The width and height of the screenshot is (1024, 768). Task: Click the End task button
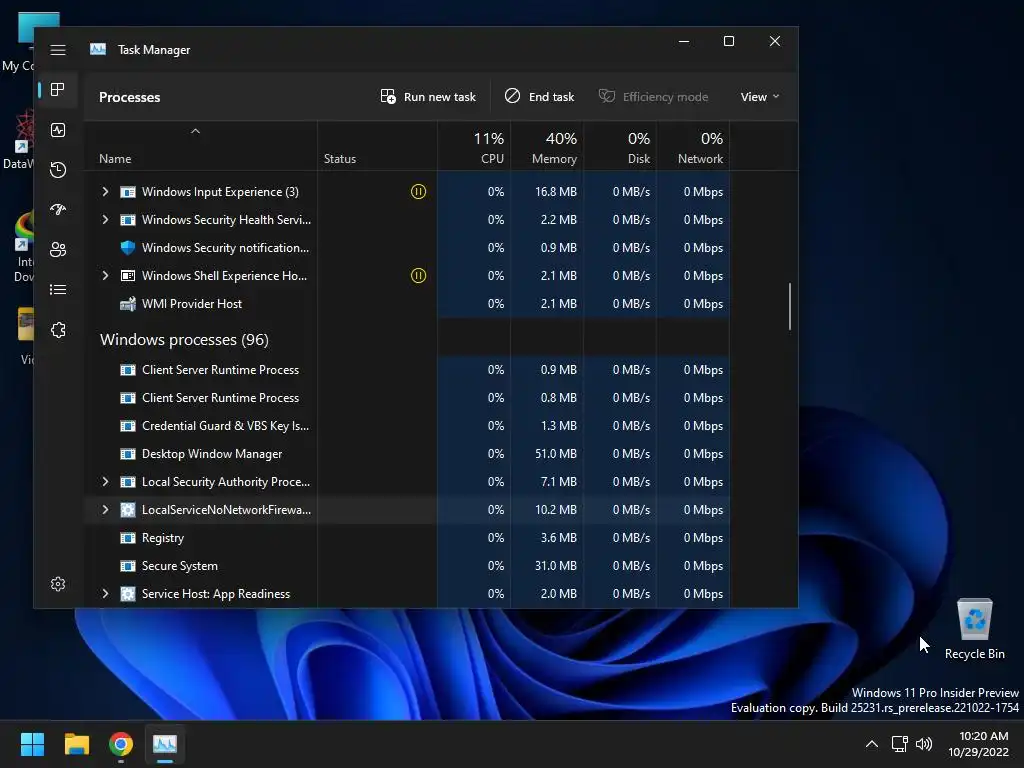[539, 97]
